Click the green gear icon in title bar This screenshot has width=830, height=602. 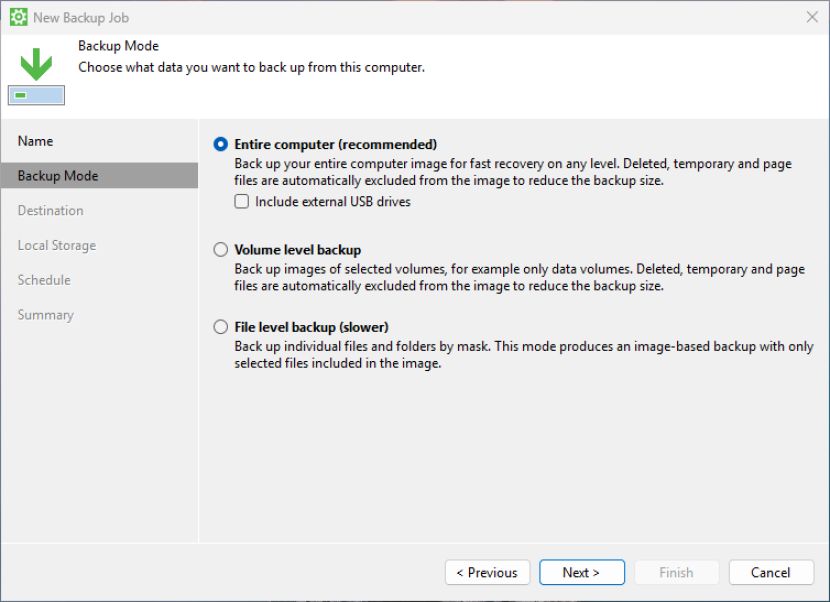[x=19, y=17]
